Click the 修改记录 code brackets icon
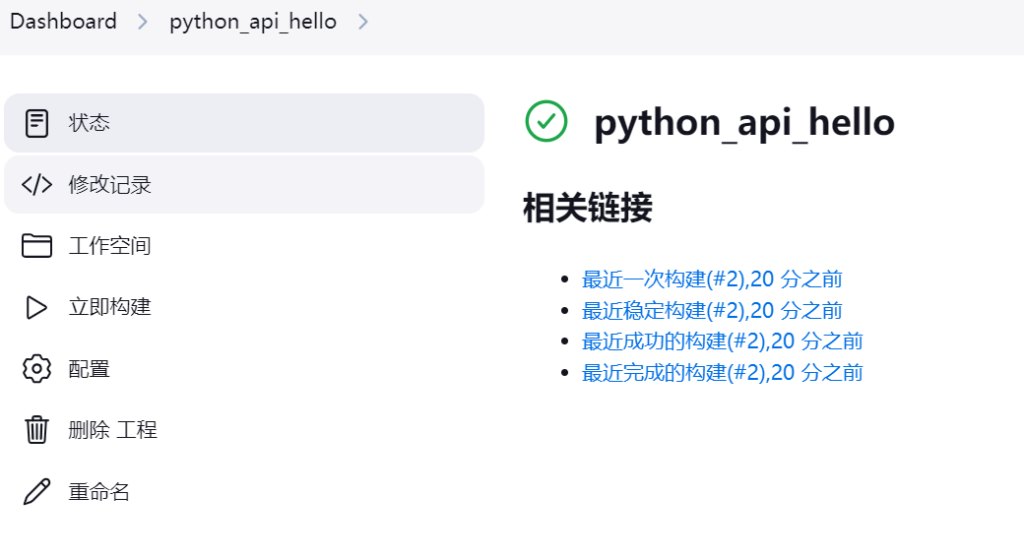The height and width of the screenshot is (558, 1024). pos(37,185)
